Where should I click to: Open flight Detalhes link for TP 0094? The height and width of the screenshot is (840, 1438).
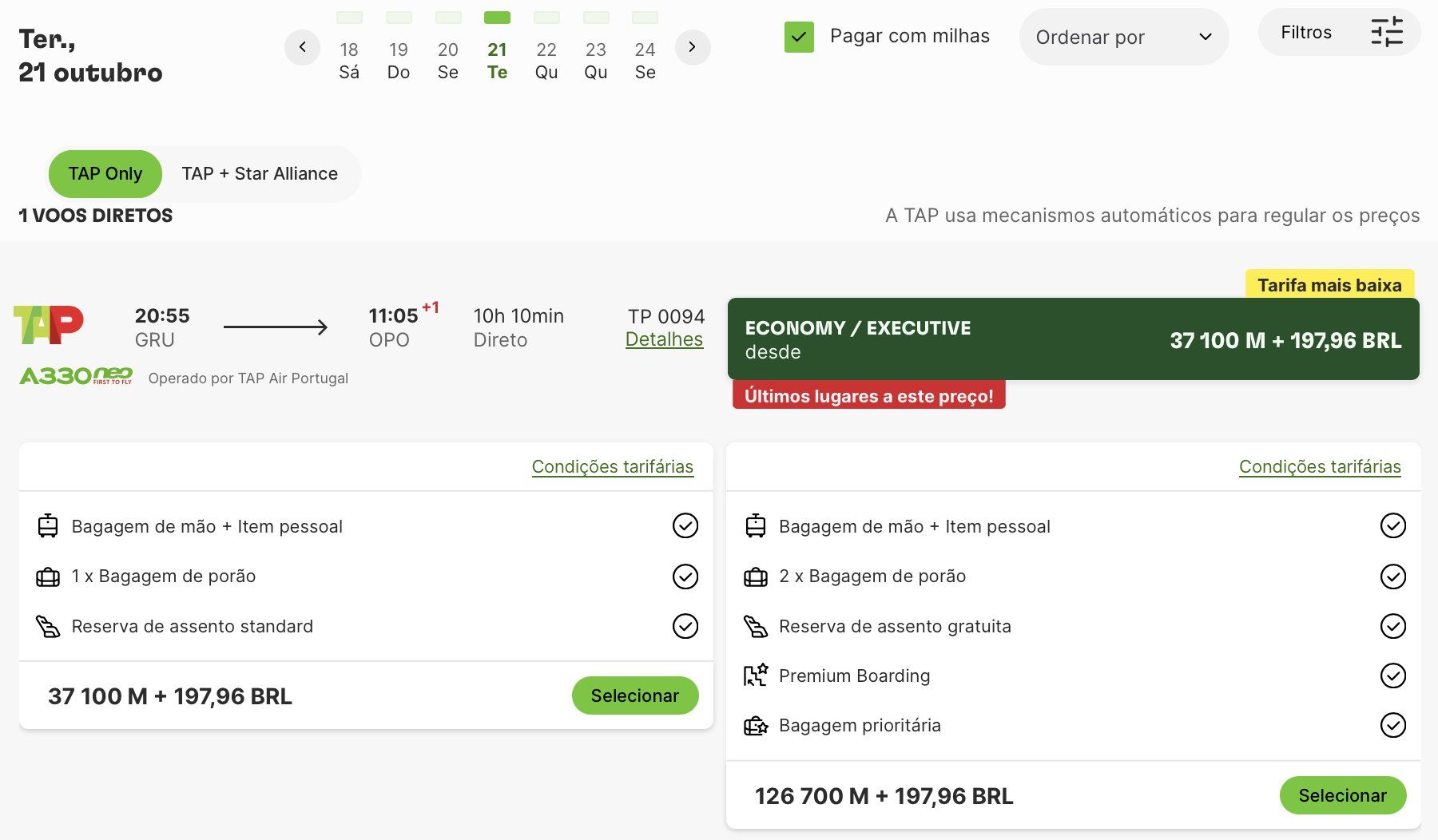(664, 339)
